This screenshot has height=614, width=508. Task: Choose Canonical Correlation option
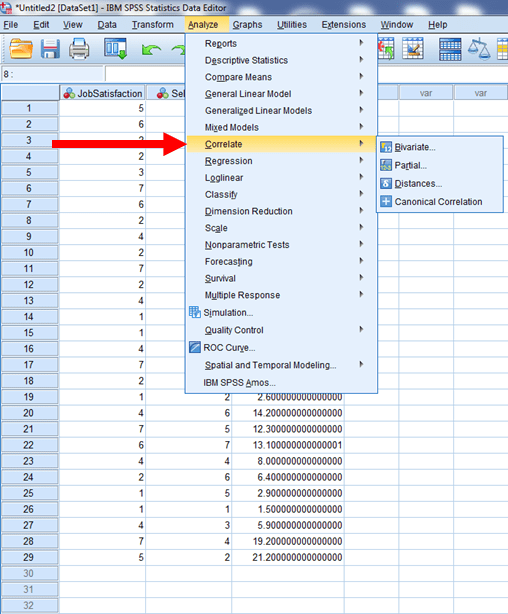coord(440,202)
